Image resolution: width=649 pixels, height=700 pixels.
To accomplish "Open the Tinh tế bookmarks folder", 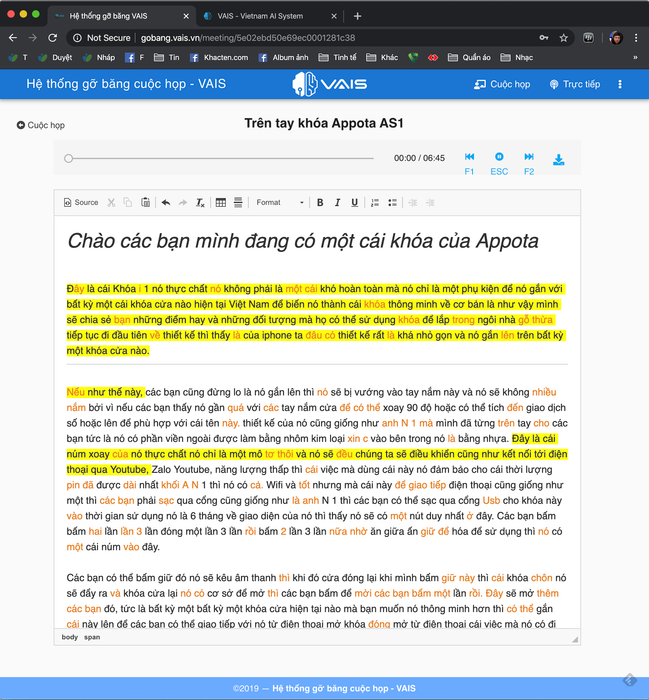I will click(337, 58).
